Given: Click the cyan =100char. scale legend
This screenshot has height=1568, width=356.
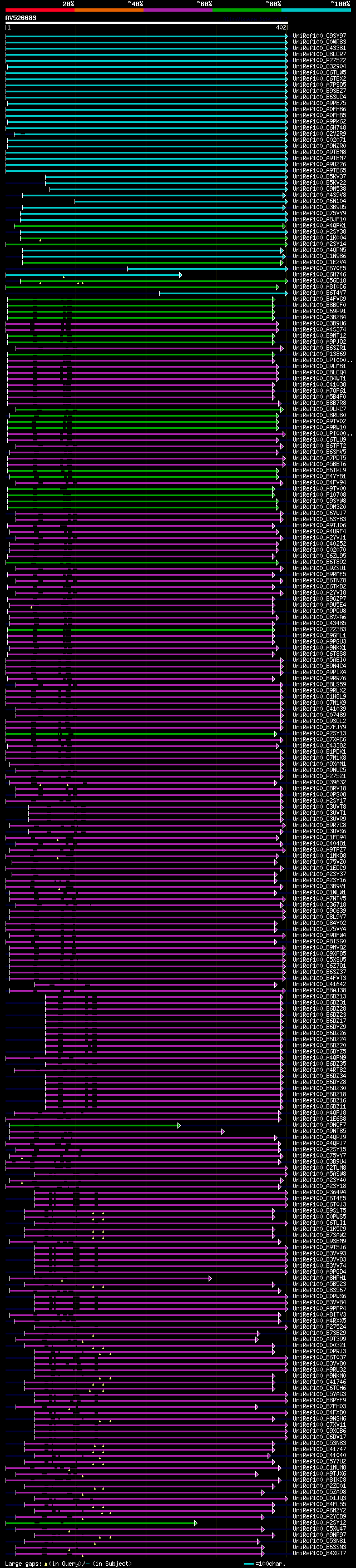Looking at the screenshot, I should [265, 1563].
